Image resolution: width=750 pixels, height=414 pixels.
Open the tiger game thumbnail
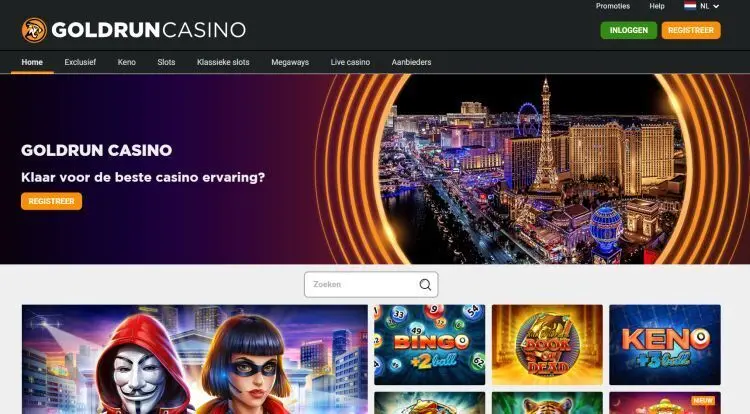(x=547, y=403)
